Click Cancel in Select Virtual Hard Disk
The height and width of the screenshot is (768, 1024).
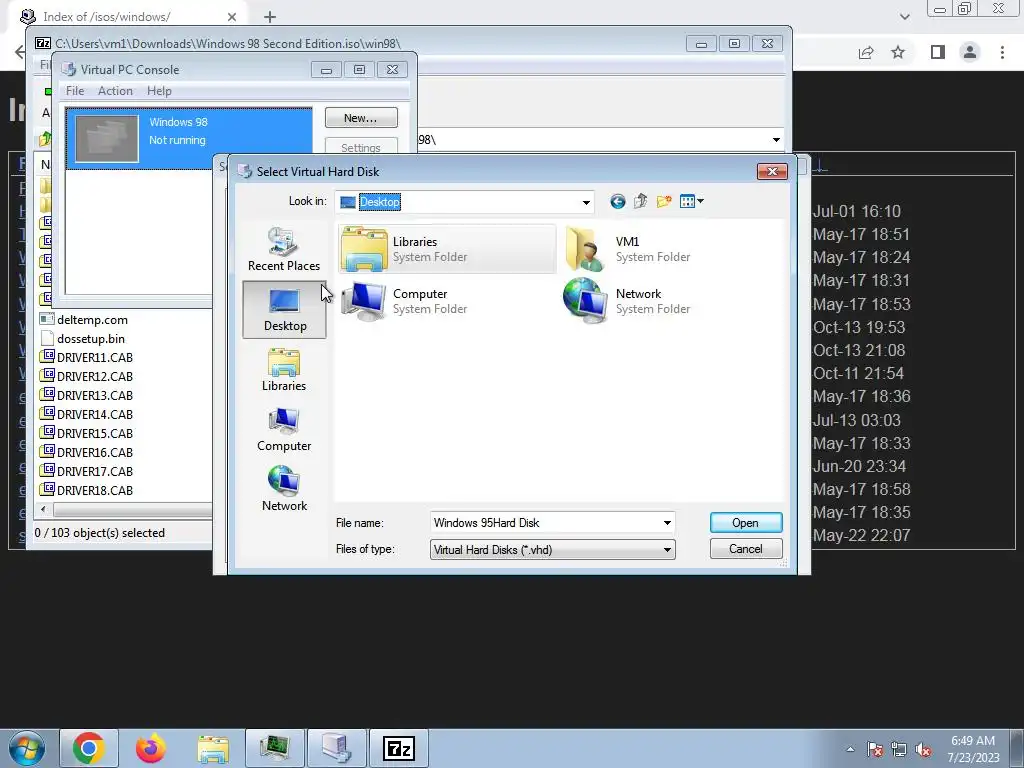pos(745,549)
